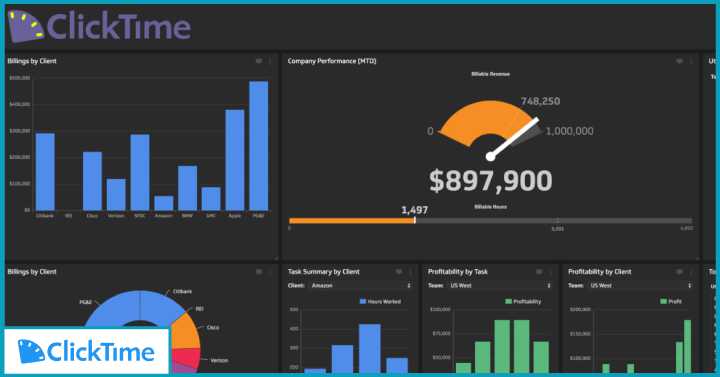Toggle Profitability legend in Profitability by Task

[523, 302]
